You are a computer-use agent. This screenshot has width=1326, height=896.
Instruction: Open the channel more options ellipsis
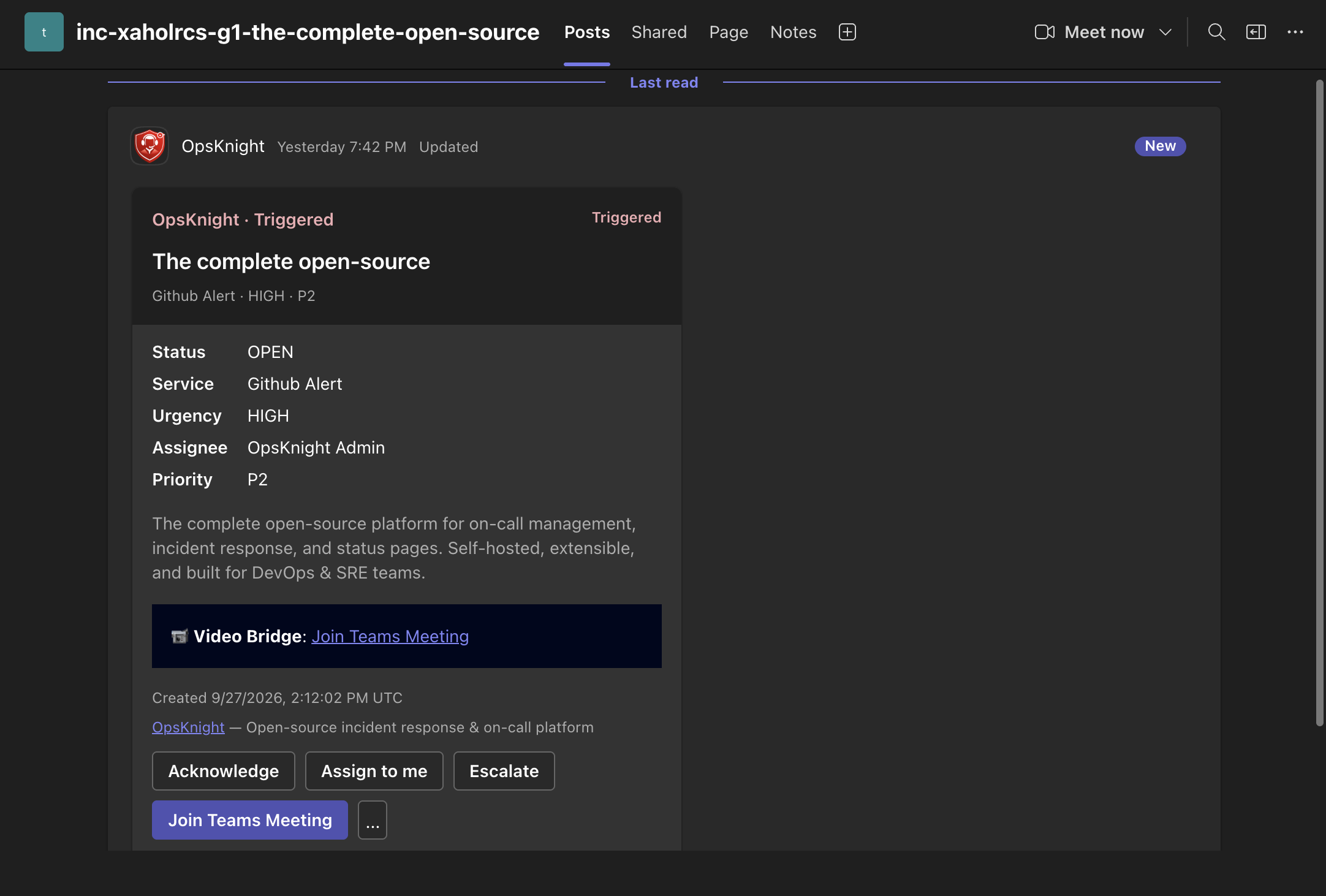(1295, 32)
